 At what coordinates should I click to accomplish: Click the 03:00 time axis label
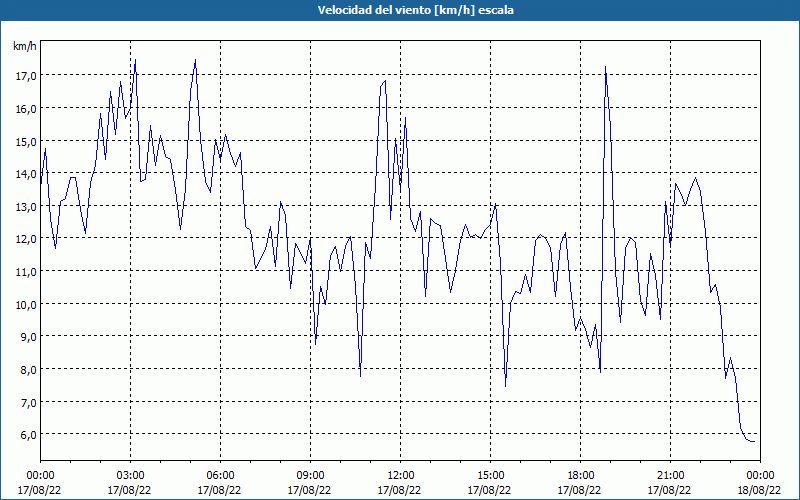point(130,476)
